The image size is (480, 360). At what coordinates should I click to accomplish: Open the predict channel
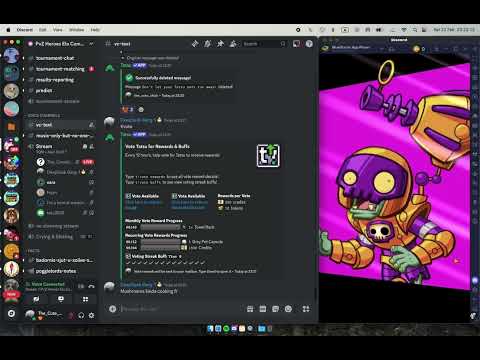pyautogui.click(x=61, y=91)
